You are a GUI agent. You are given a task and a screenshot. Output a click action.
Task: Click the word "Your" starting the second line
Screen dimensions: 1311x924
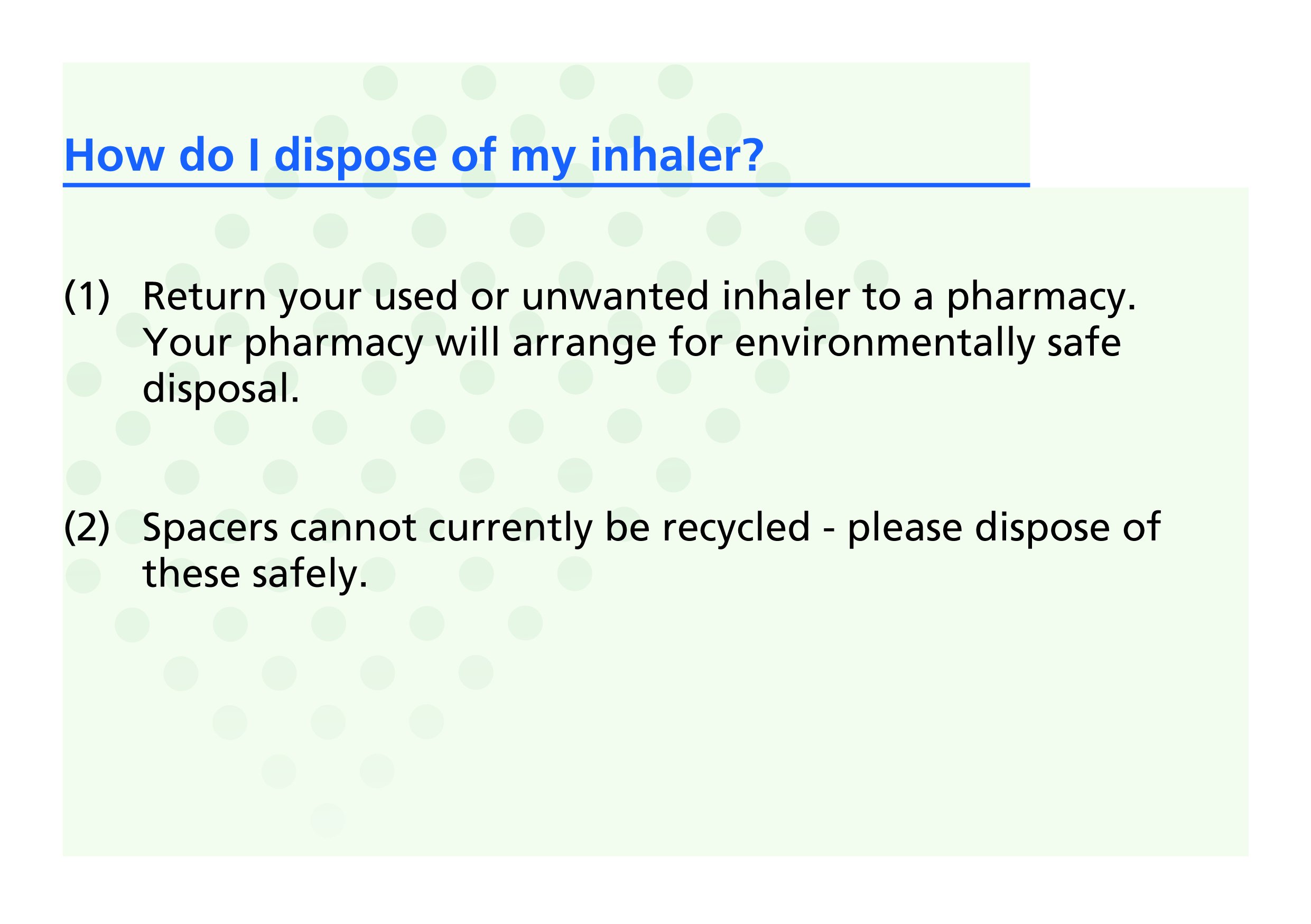tap(187, 343)
